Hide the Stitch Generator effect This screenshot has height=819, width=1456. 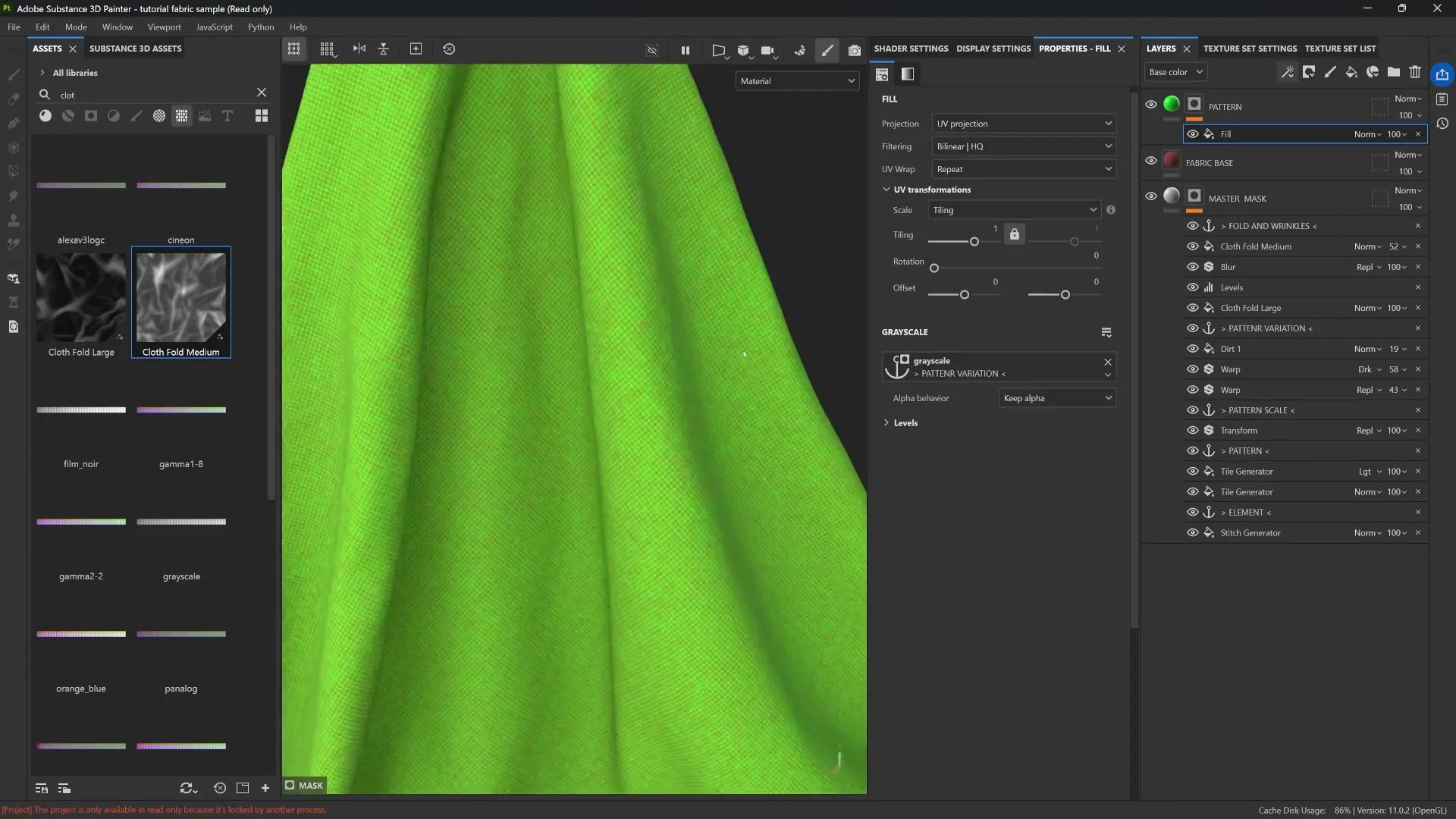click(1193, 533)
